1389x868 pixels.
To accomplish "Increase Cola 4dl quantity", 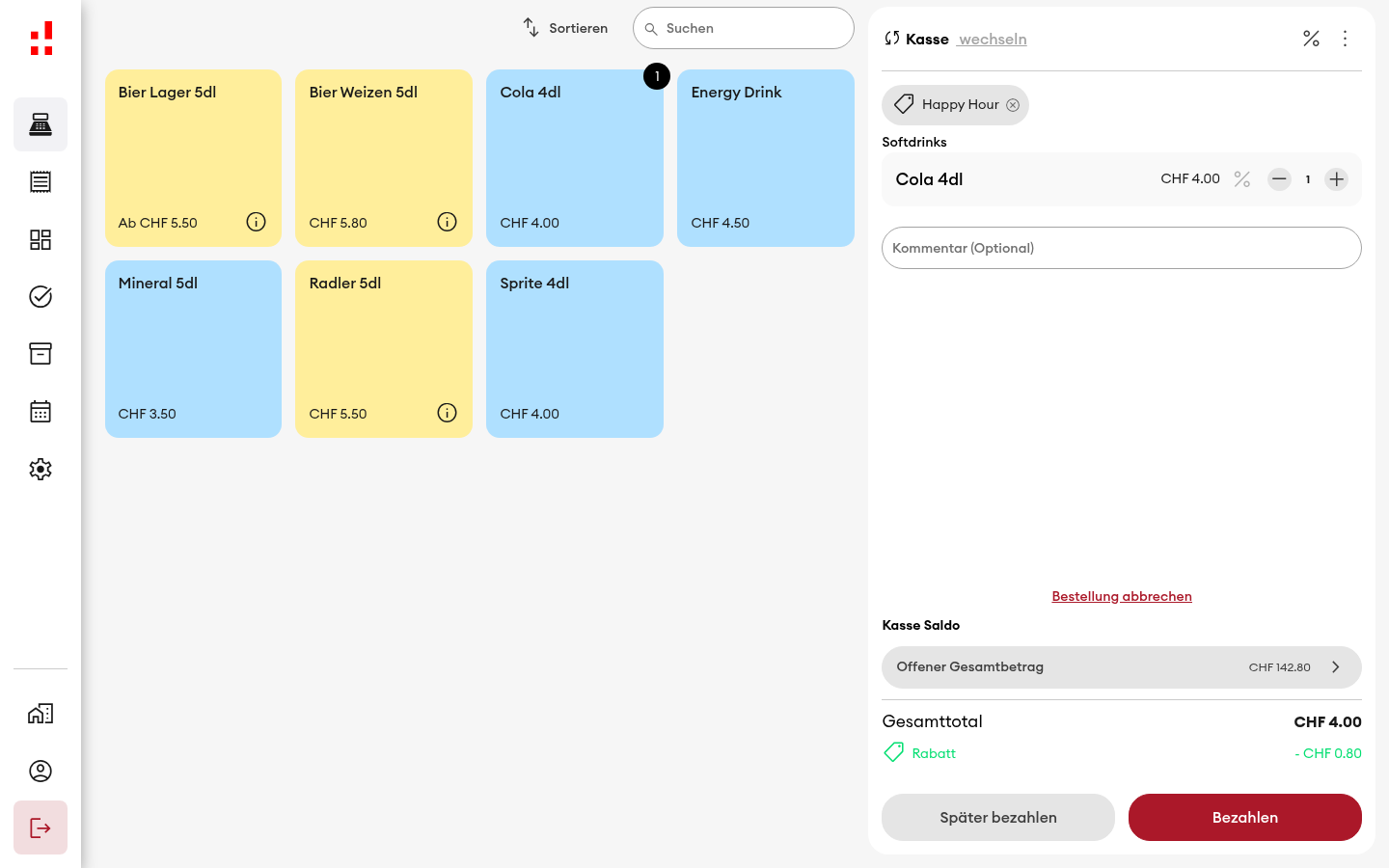I will point(1336,179).
